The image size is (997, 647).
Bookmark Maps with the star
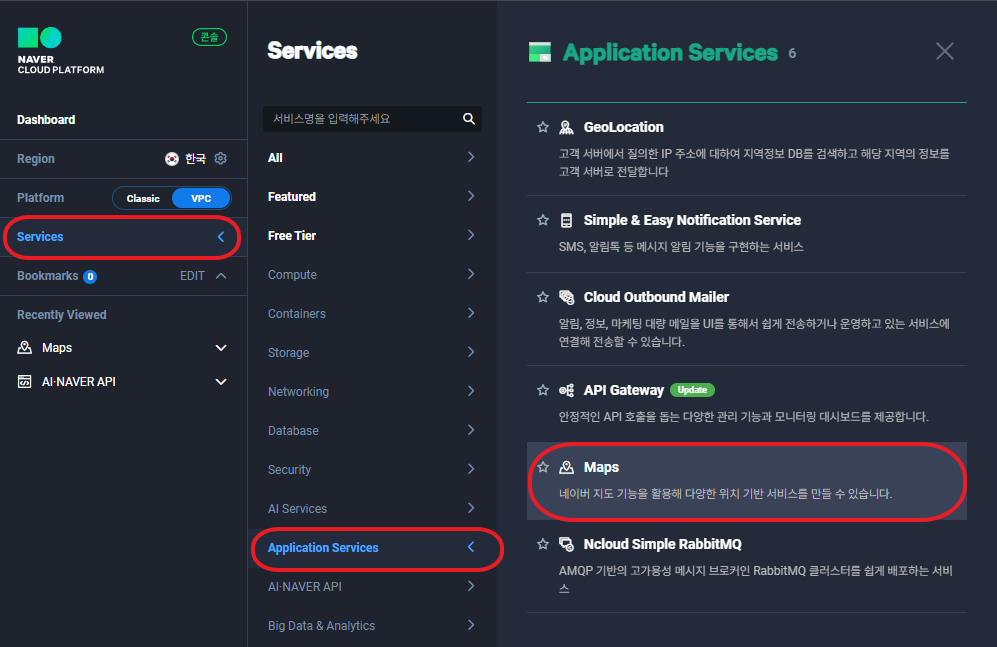pyautogui.click(x=543, y=467)
